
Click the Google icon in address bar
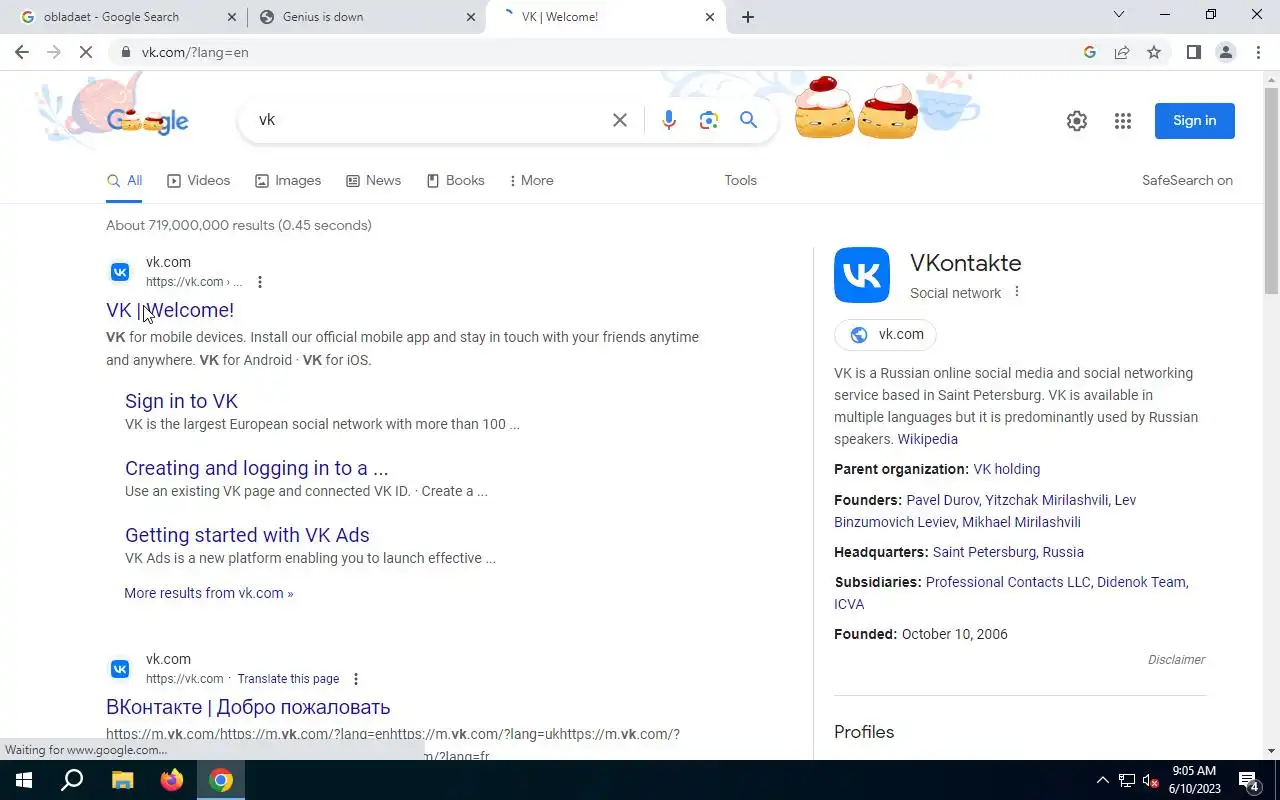coord(1090,52)
